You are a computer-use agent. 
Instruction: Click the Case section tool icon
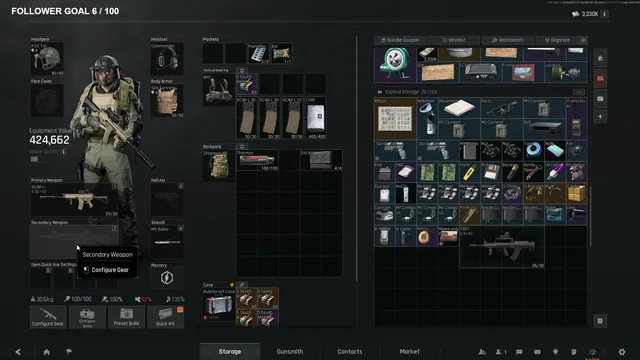(242, 284)
